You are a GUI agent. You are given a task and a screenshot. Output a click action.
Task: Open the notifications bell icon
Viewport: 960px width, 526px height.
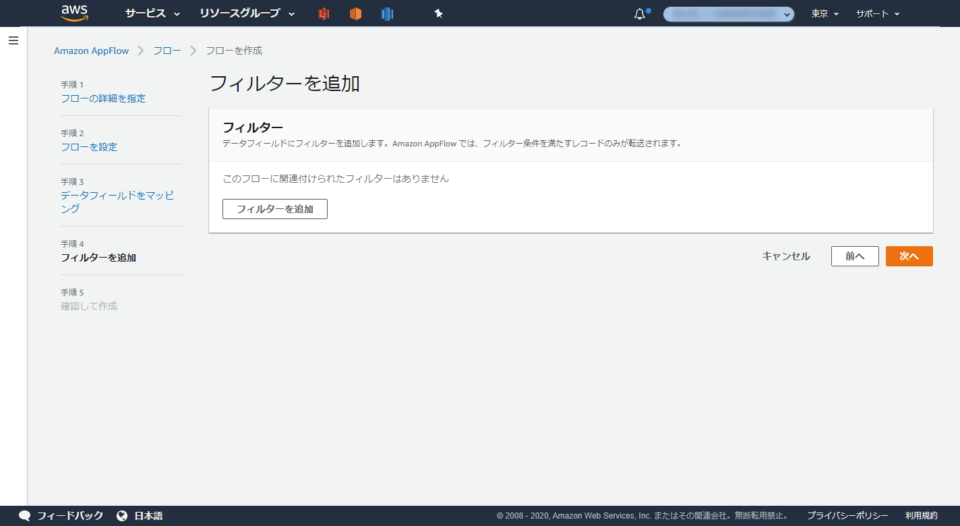pos(640,13)
